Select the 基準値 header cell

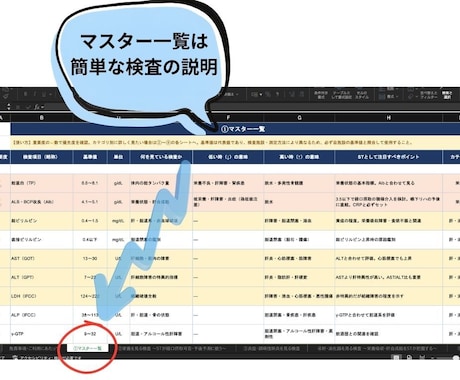click(90, 157)
